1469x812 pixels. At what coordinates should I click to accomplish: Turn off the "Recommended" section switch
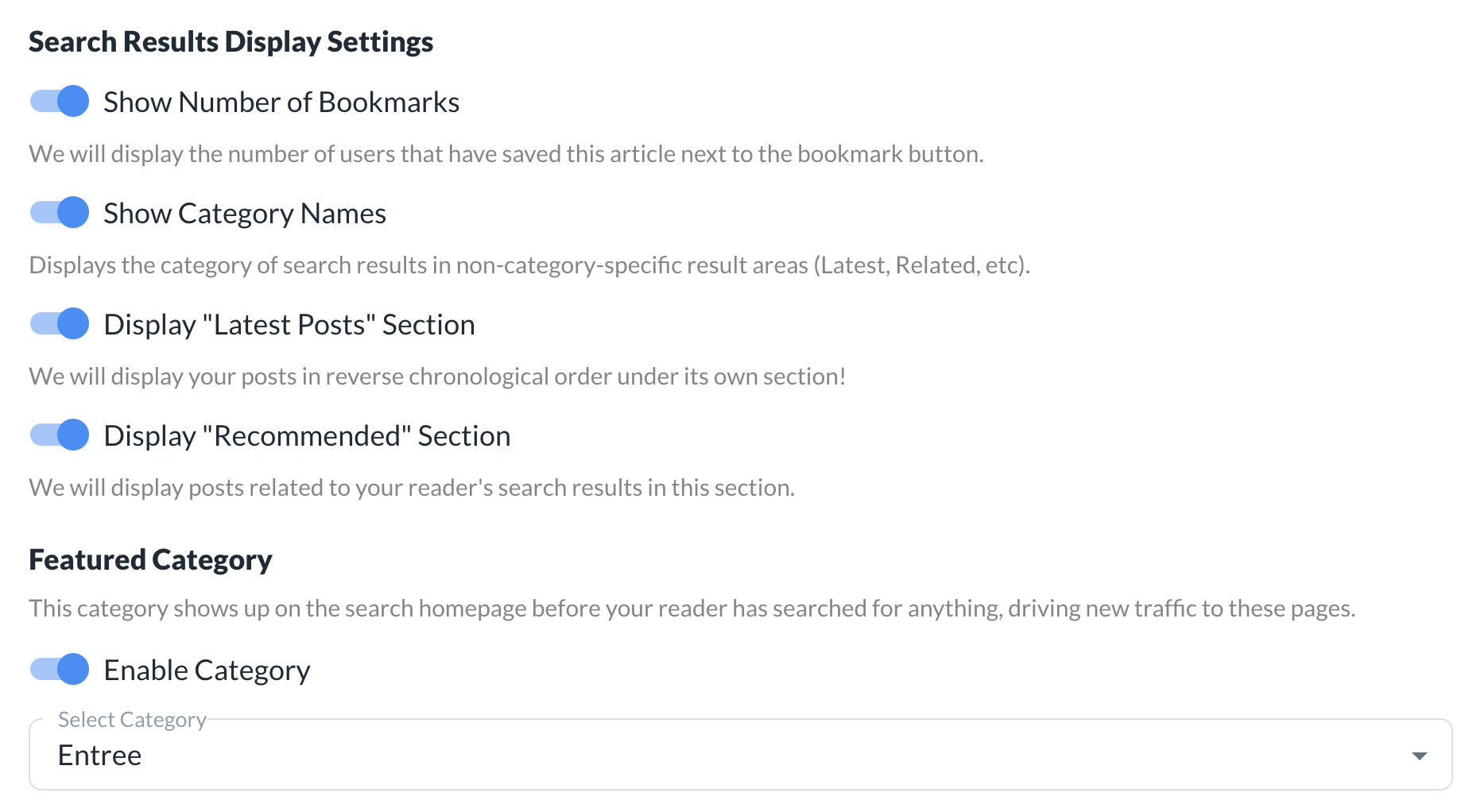pyautogui.click(x=60, y=435)
